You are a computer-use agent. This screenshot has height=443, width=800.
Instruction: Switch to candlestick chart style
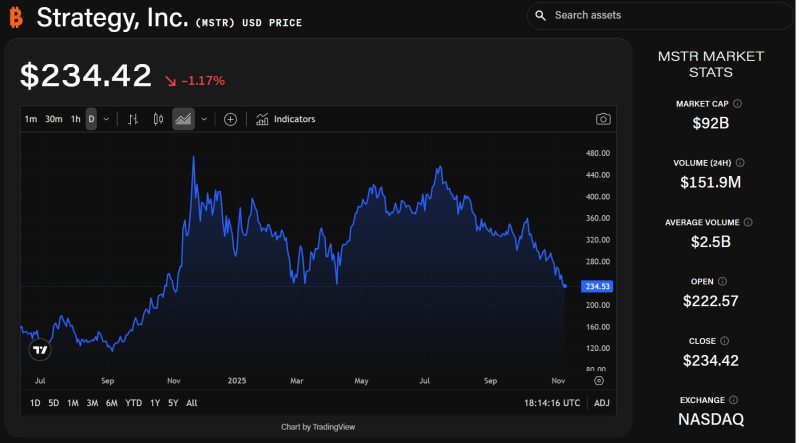[x=158, y=119]
